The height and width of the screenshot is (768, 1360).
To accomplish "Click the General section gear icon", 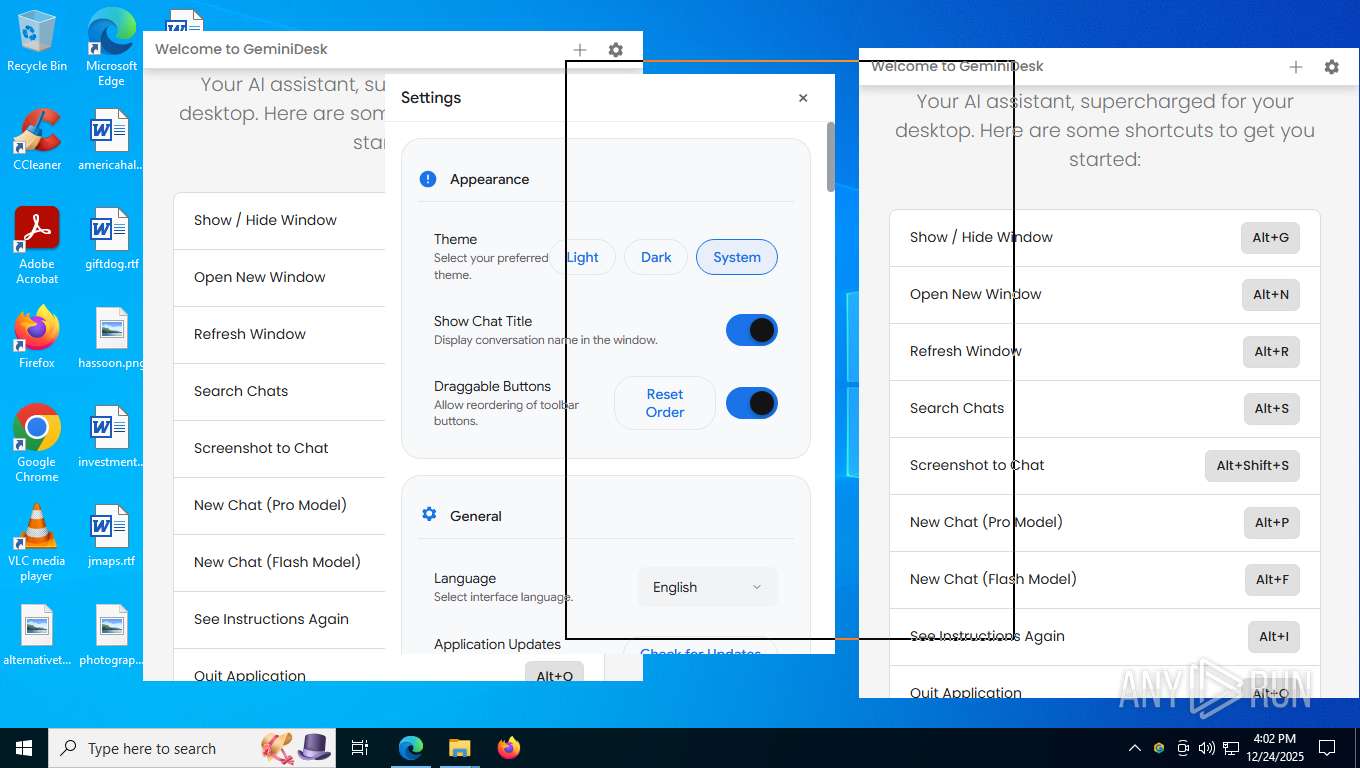I will [429, 515].
